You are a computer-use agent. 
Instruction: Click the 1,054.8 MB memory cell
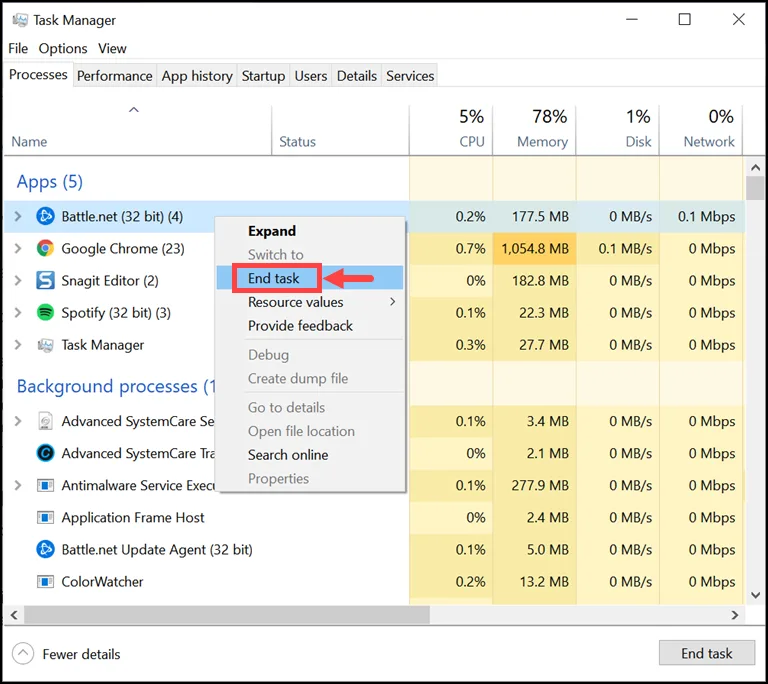tap(535, 248)
